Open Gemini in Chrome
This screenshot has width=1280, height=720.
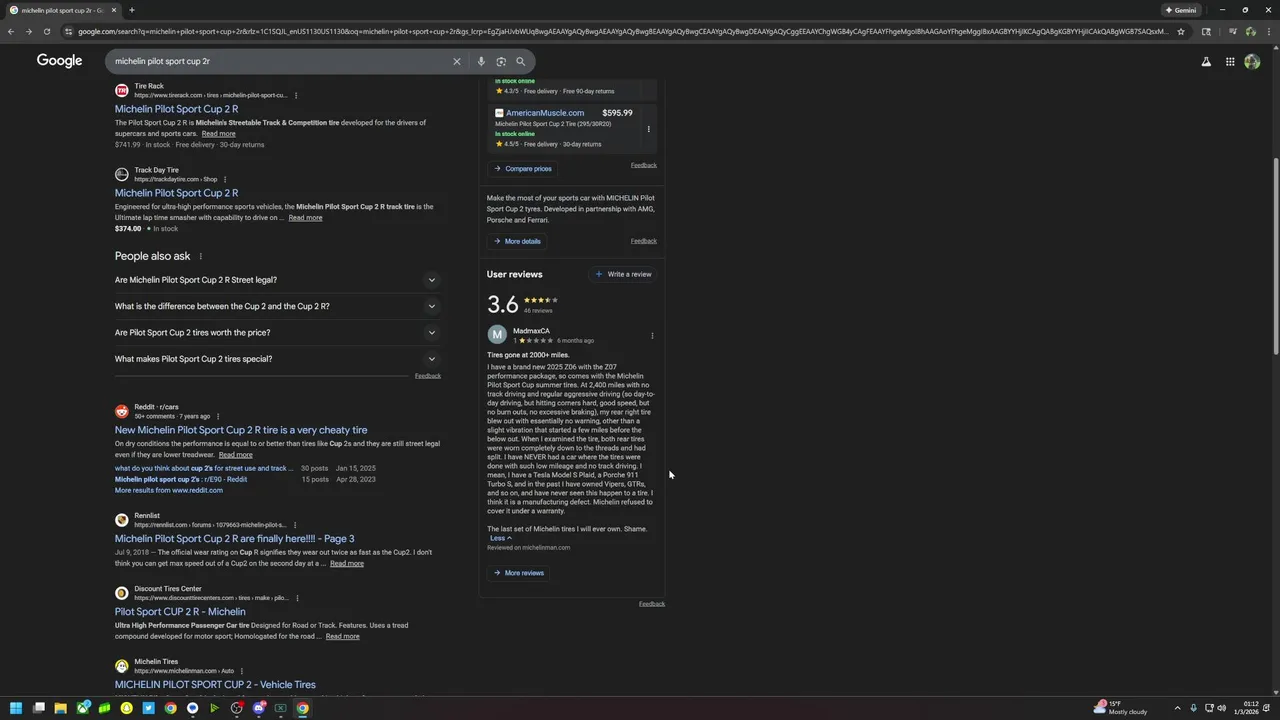coord(1181,10)
